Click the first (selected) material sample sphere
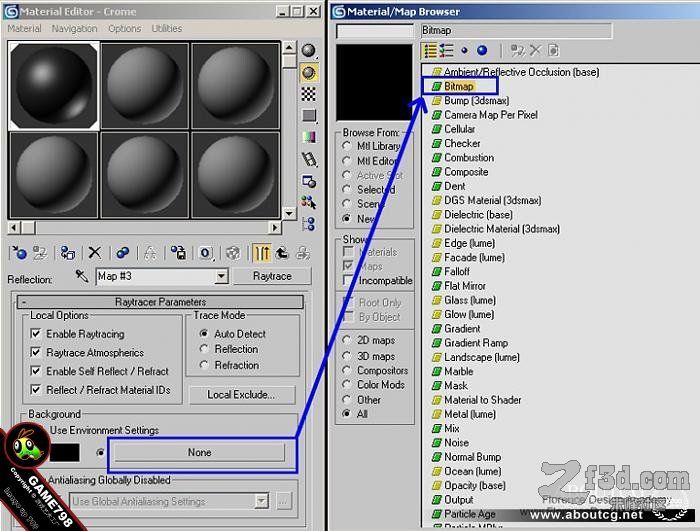700x531 pixels. tap(54, 86)
